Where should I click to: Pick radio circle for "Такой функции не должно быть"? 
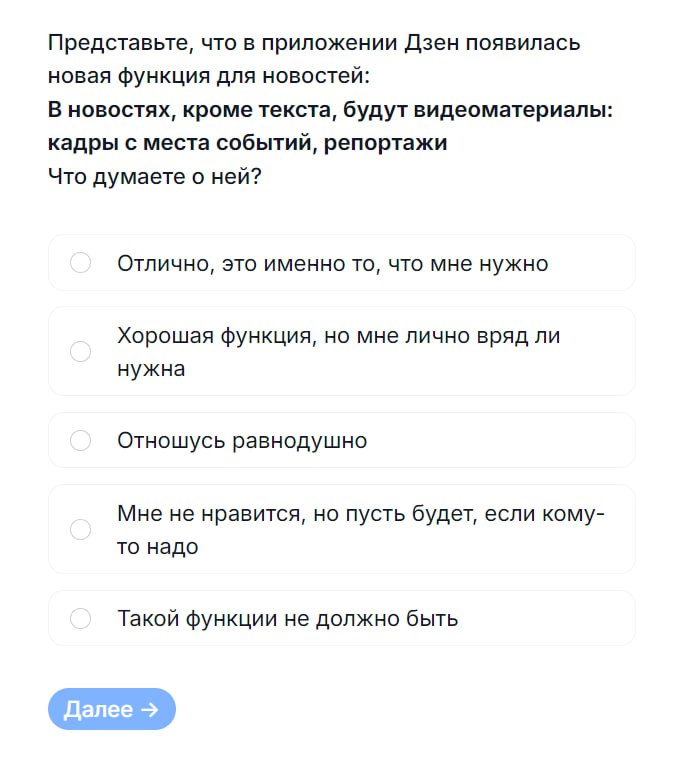[81, 618]
